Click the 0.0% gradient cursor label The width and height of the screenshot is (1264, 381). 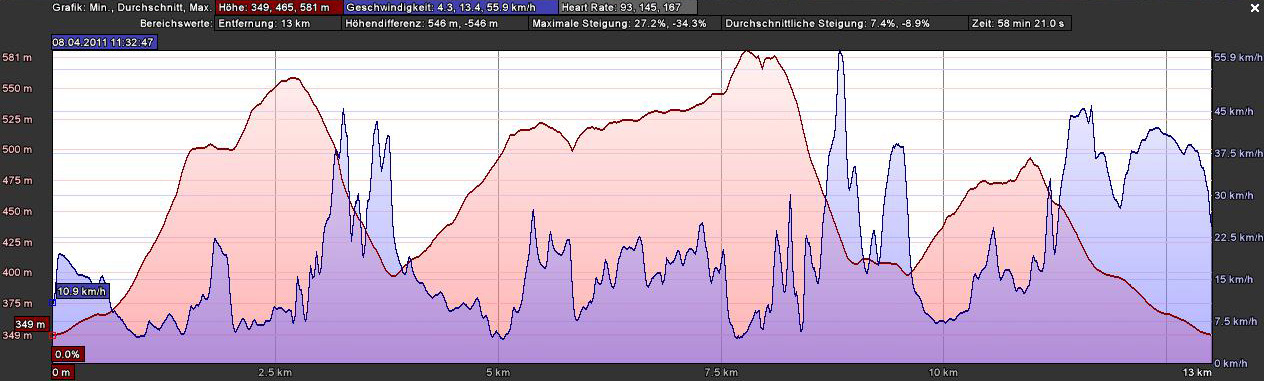(67, 354)
